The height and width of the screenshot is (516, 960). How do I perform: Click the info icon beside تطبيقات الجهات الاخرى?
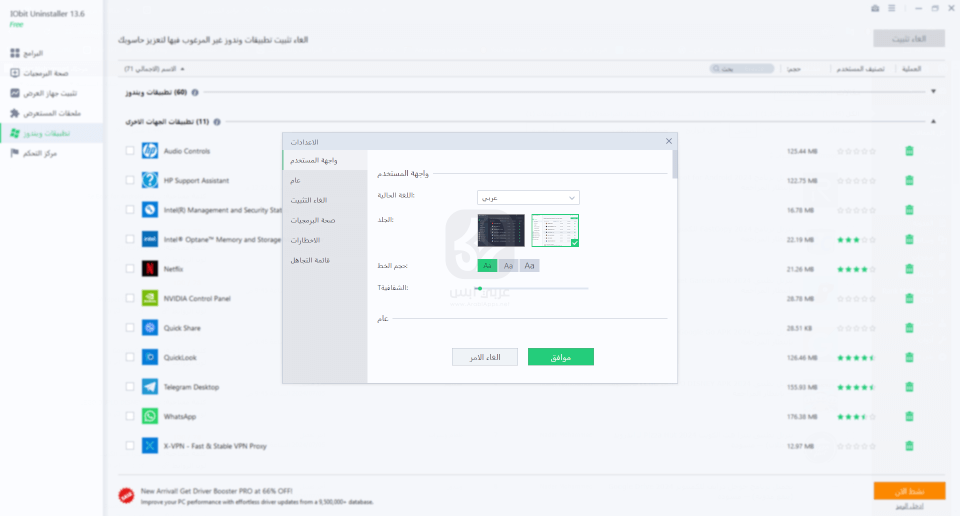217,122
